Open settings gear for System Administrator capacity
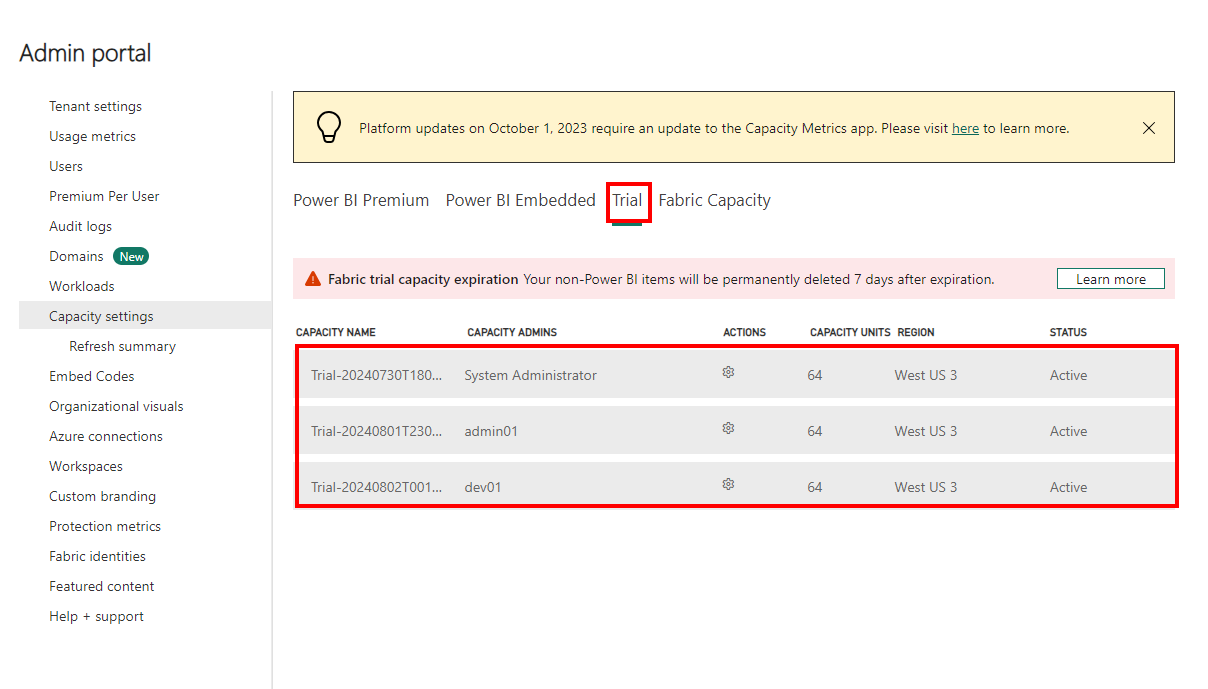 (728, 372)
